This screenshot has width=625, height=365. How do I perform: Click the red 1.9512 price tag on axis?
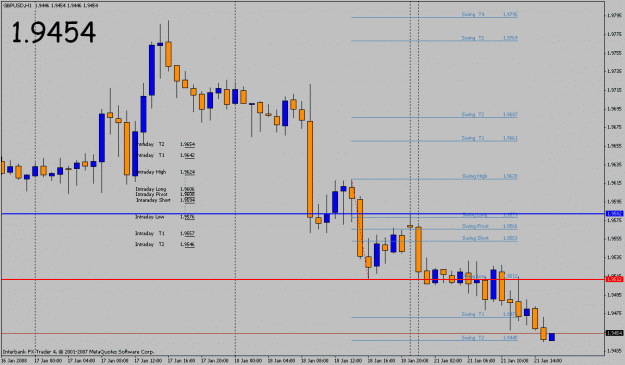(614, 279)
